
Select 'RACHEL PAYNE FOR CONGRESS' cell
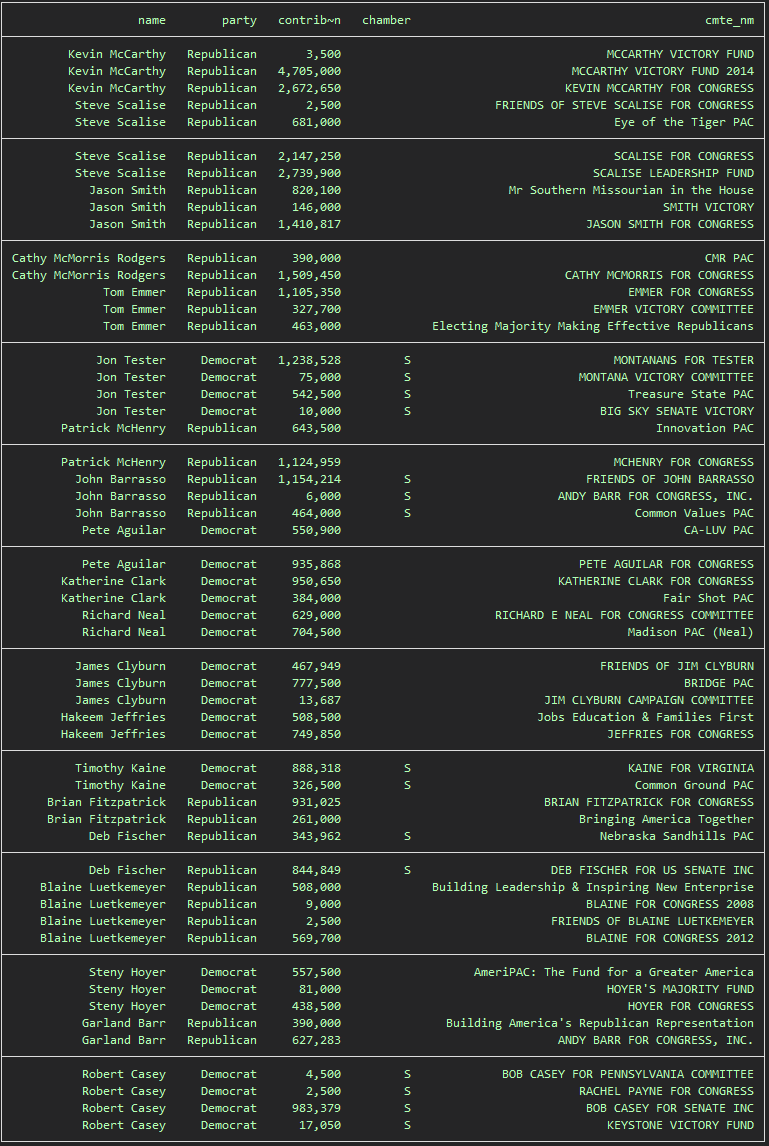666,1091
